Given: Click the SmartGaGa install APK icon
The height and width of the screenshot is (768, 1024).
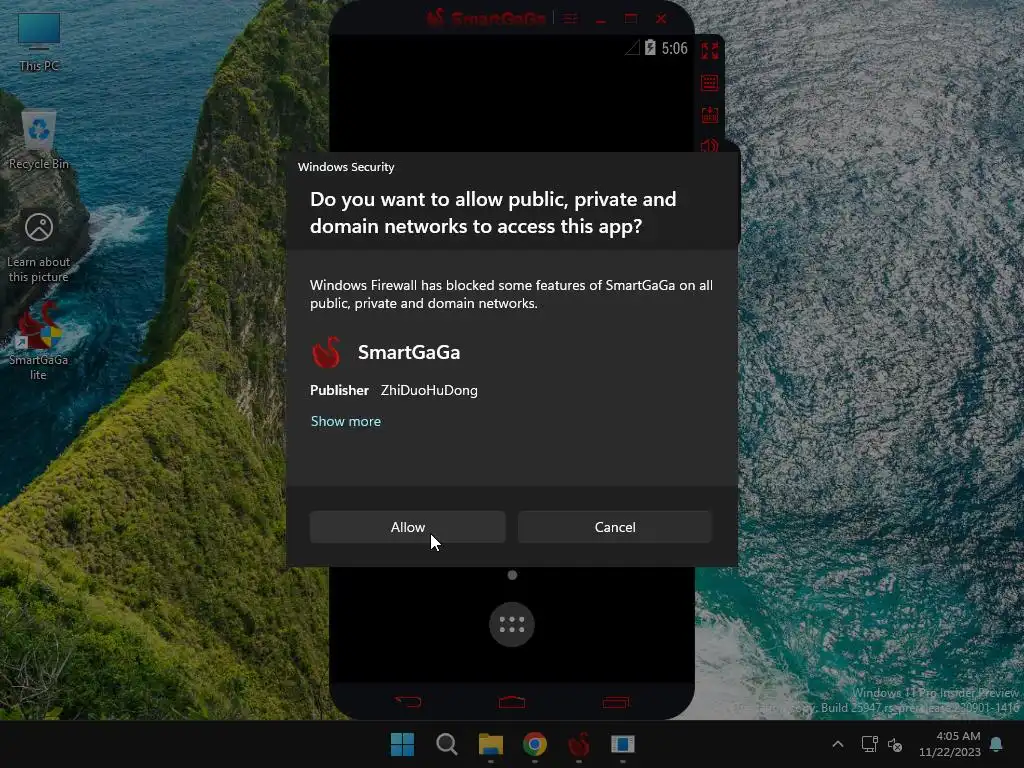Looking at the screenshot, I should (x=709, y=115).
